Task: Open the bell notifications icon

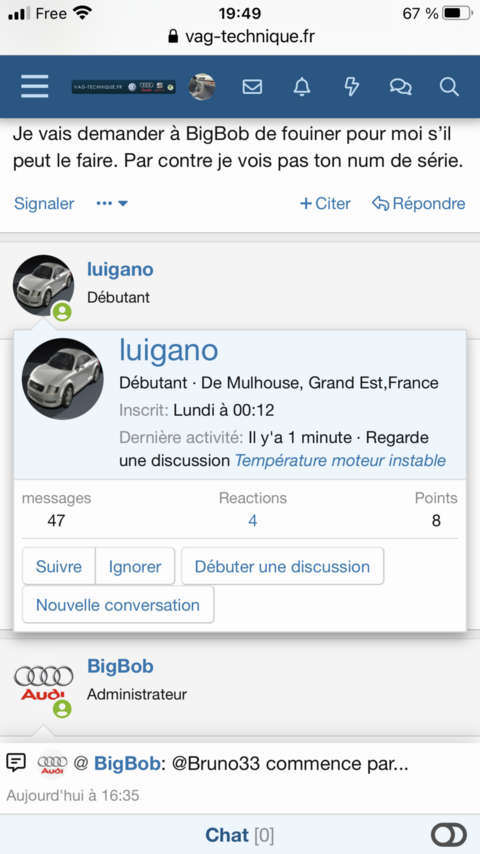Action: click(x=302, y=87)
